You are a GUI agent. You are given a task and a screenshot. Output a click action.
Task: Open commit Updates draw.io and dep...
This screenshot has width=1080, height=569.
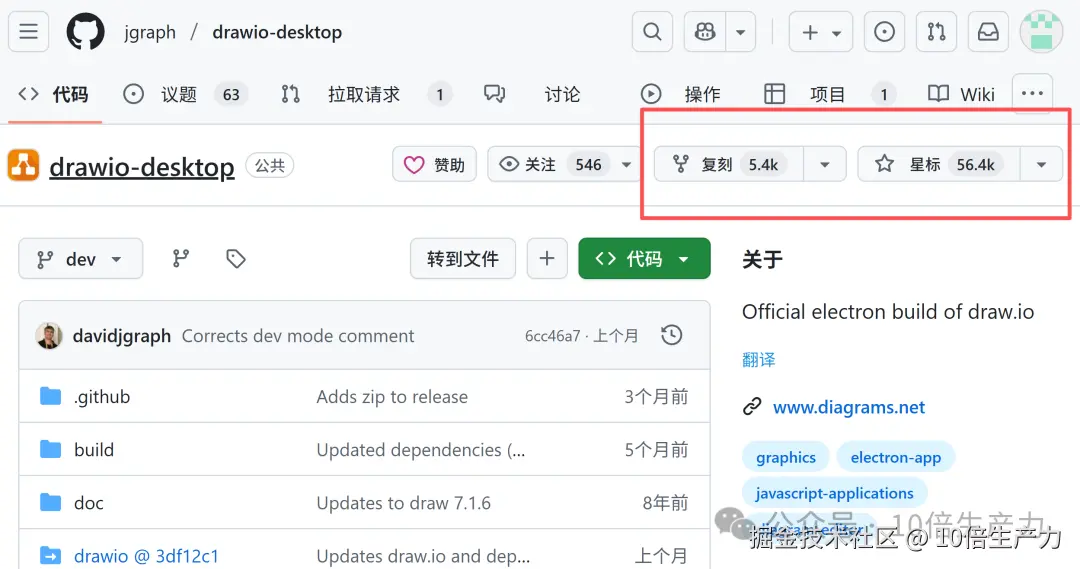(423, 556)
